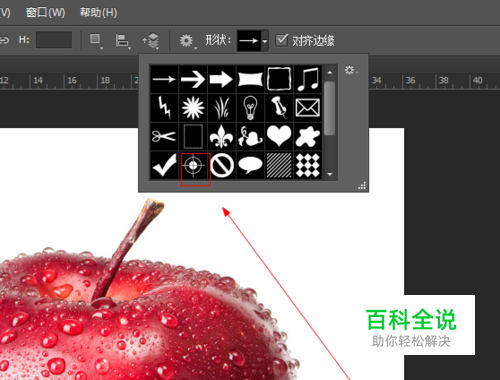Click the shape list scrollbar thumb

[x=330, y=108]
